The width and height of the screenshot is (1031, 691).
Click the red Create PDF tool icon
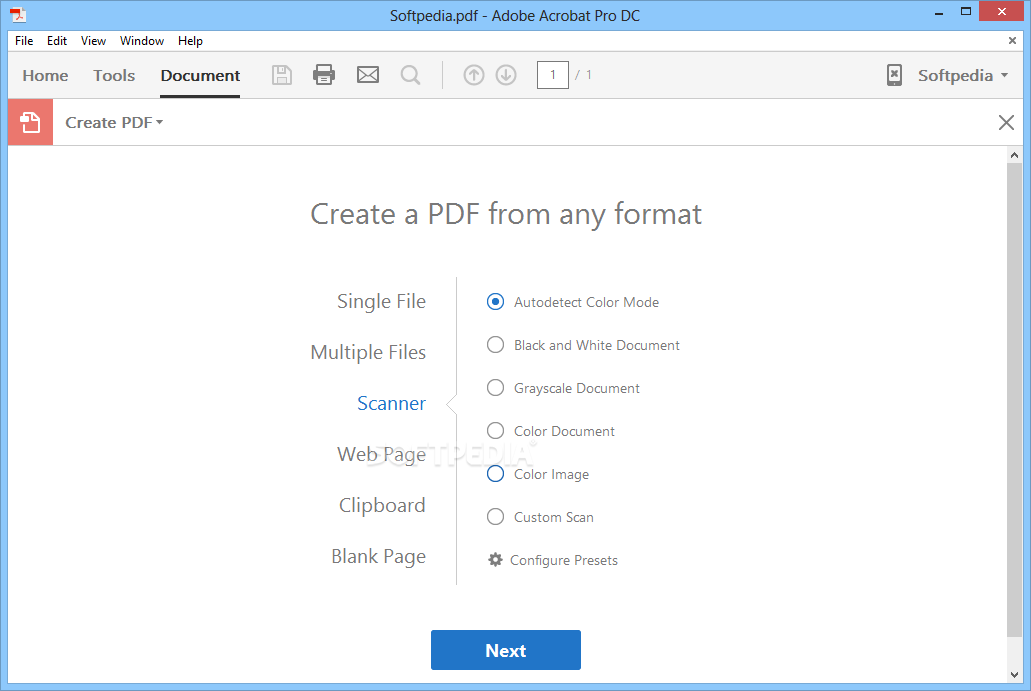point(30,122)
